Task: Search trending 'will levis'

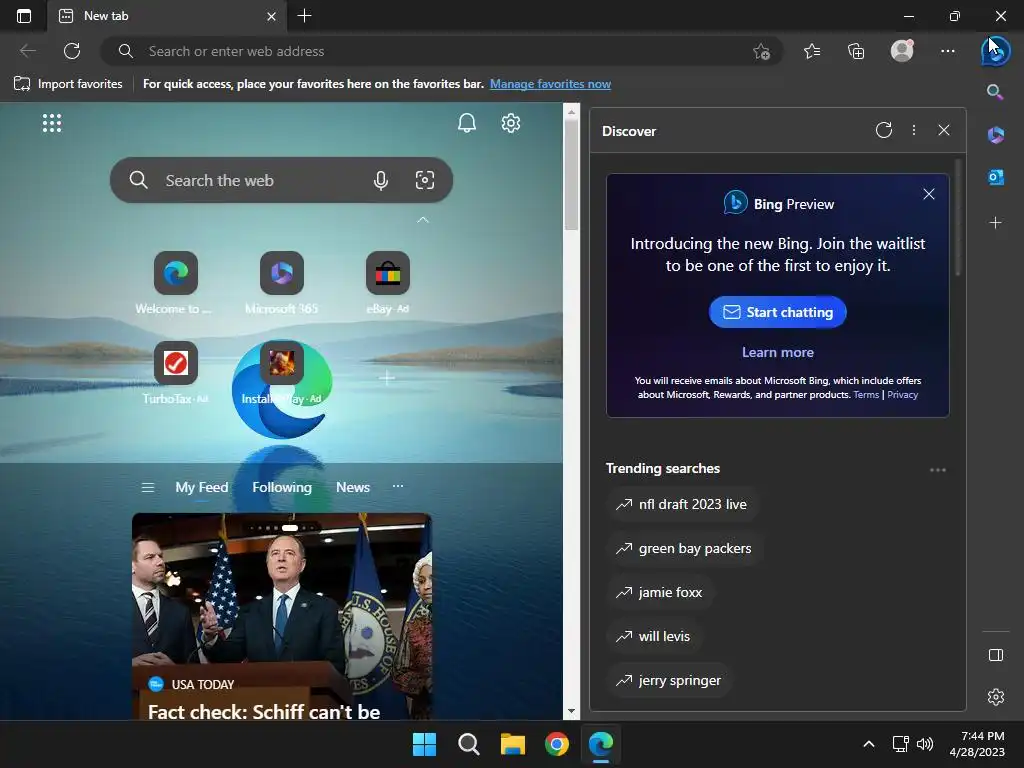Action: coord(654,636)
